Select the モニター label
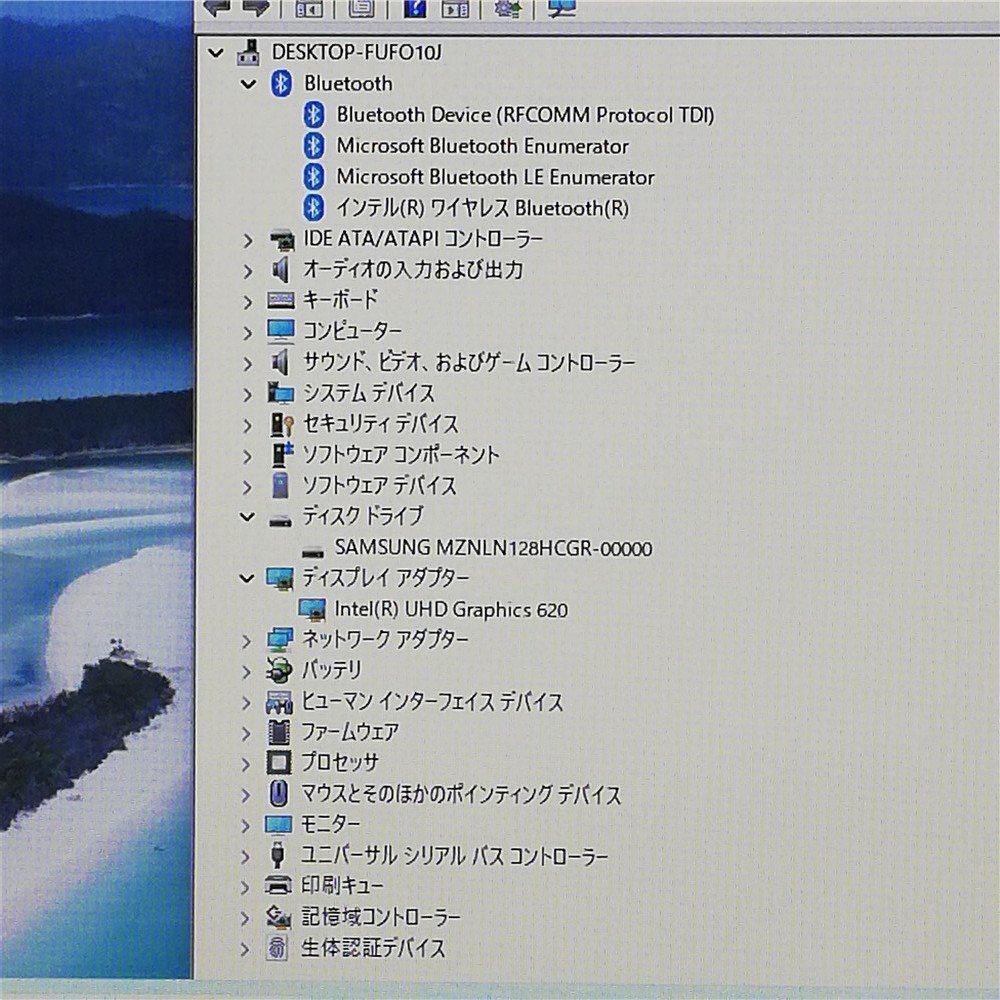This screenshot has height=1000, width=1000. (x=330, y=824)
